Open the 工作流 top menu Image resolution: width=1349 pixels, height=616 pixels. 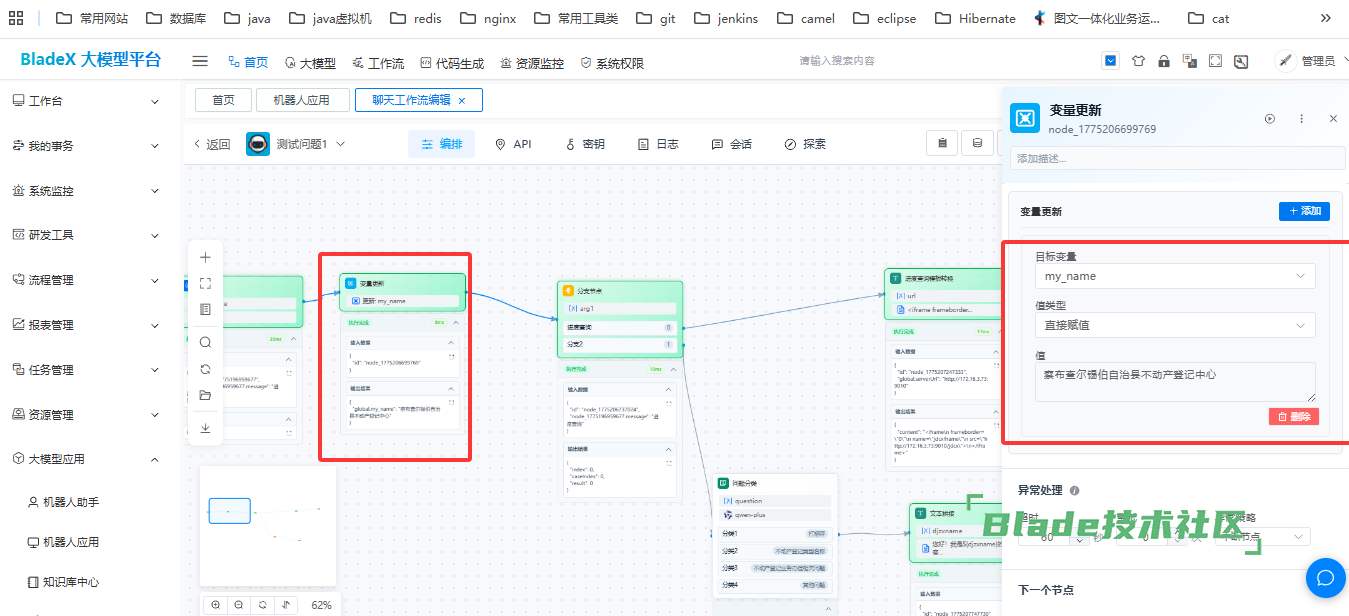click(378, 63)
